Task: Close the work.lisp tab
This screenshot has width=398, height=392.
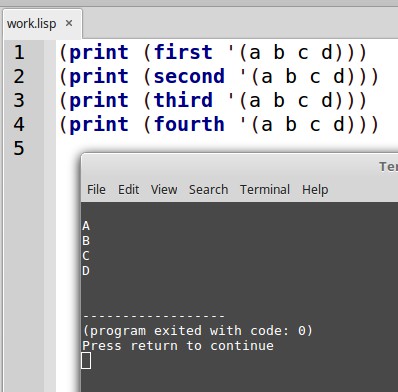Action: click(x=69, y=23)
